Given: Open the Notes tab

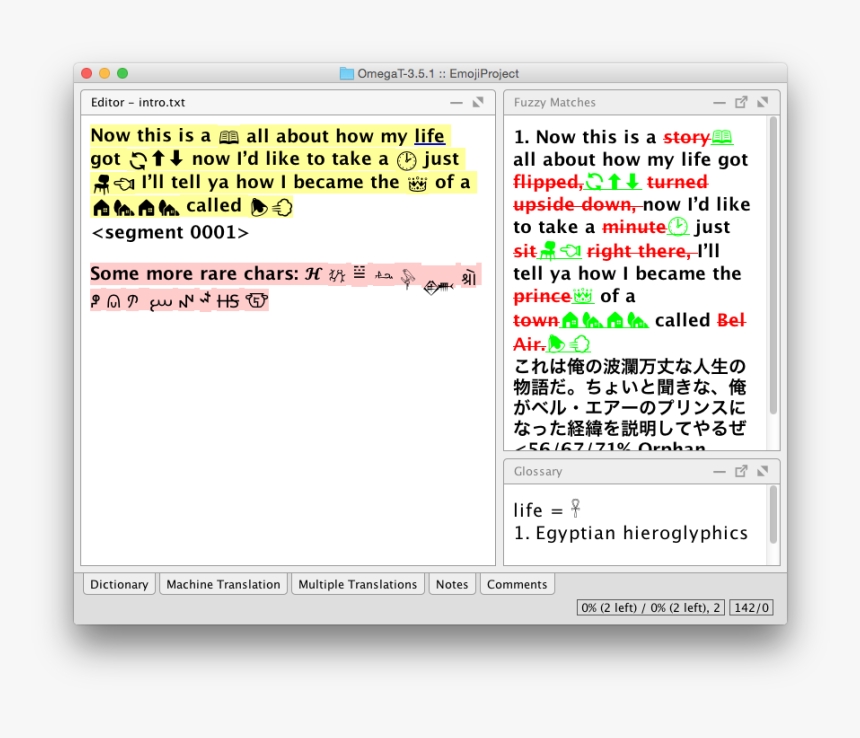Looking at the screenshot, I should click(x=451, y=584).
